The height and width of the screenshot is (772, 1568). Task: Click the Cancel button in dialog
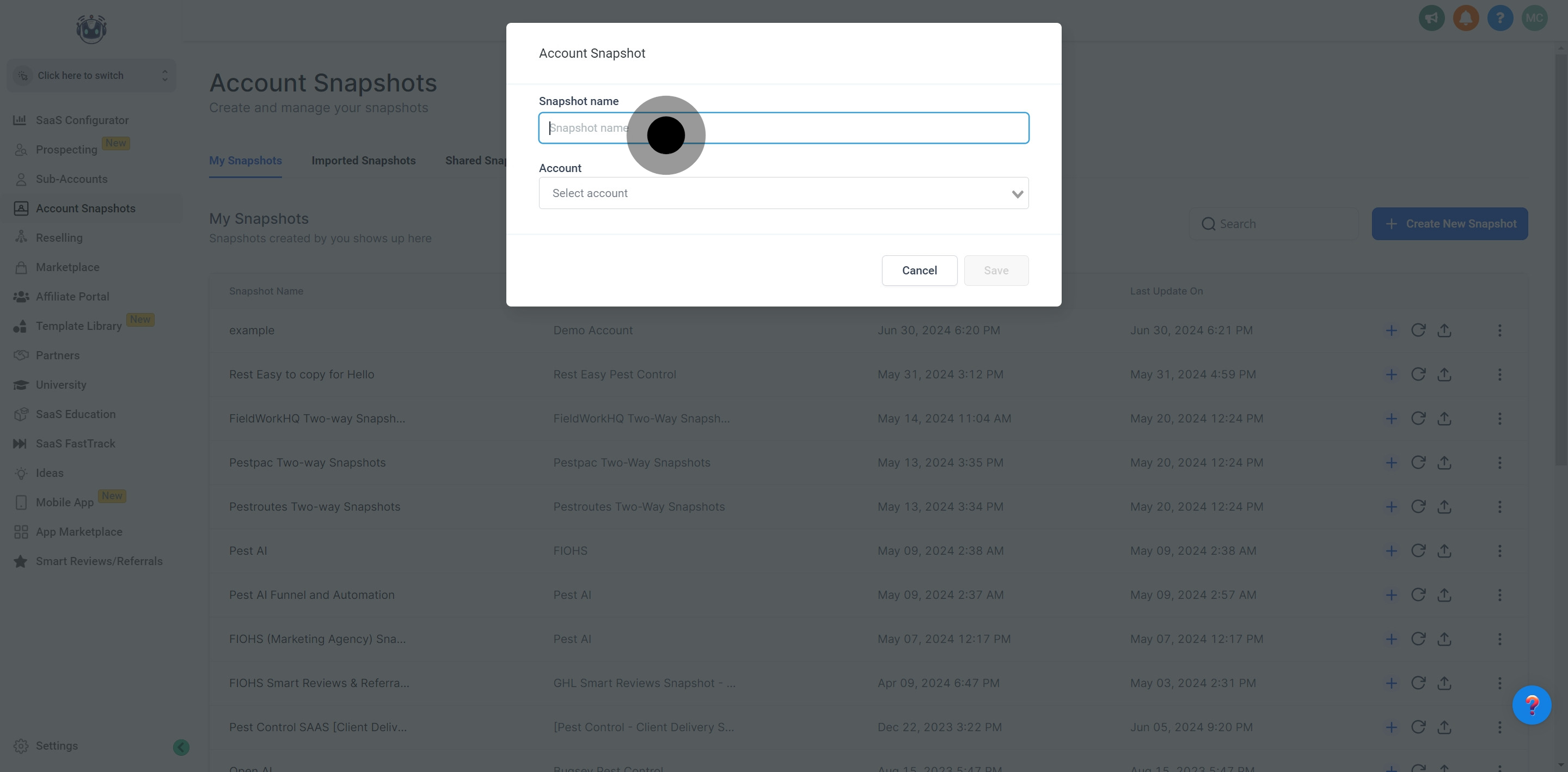click(x=919, y=271)
